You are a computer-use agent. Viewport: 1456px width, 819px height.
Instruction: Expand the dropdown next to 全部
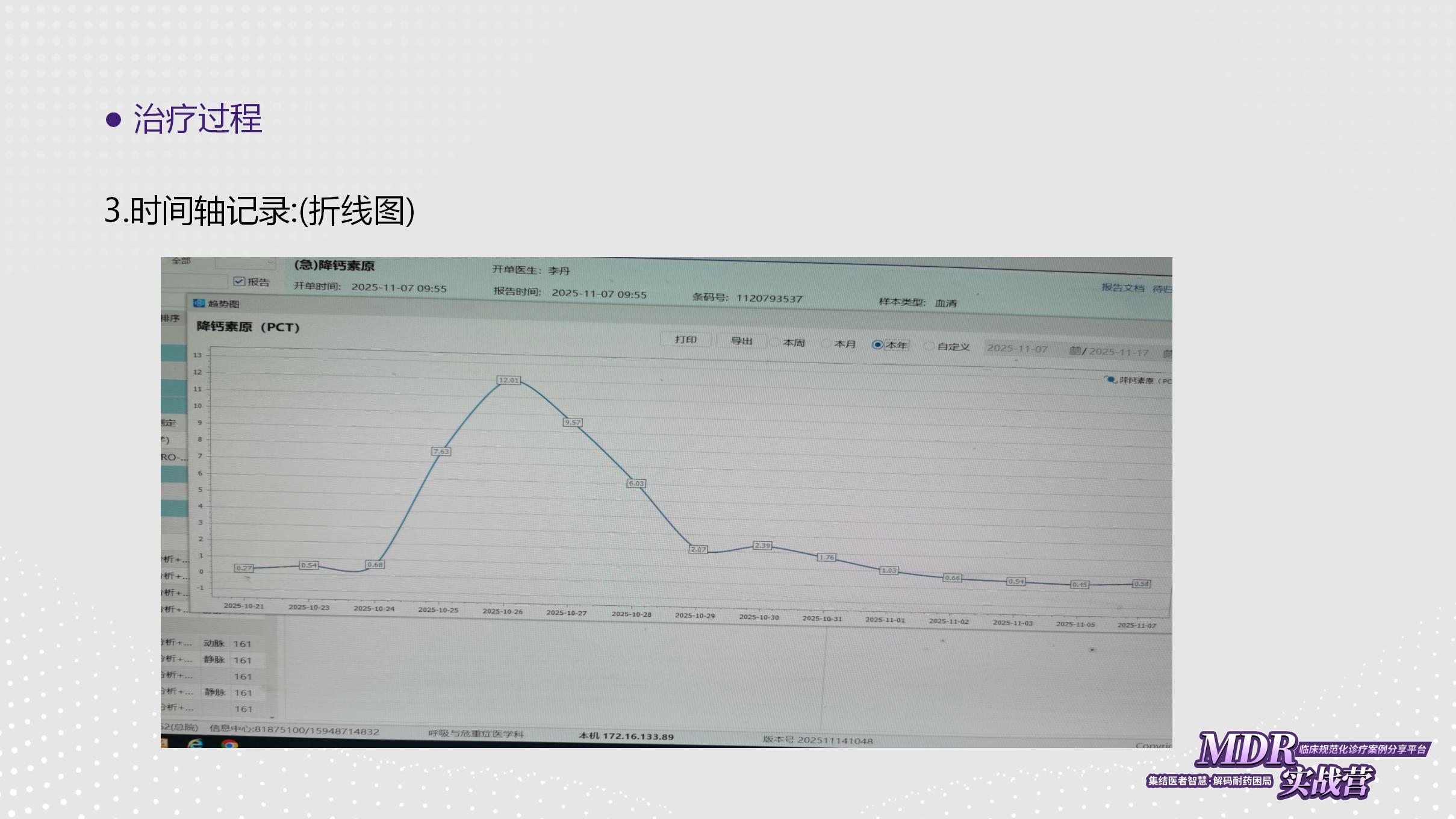pyautogui.click(x=270, y=263)
